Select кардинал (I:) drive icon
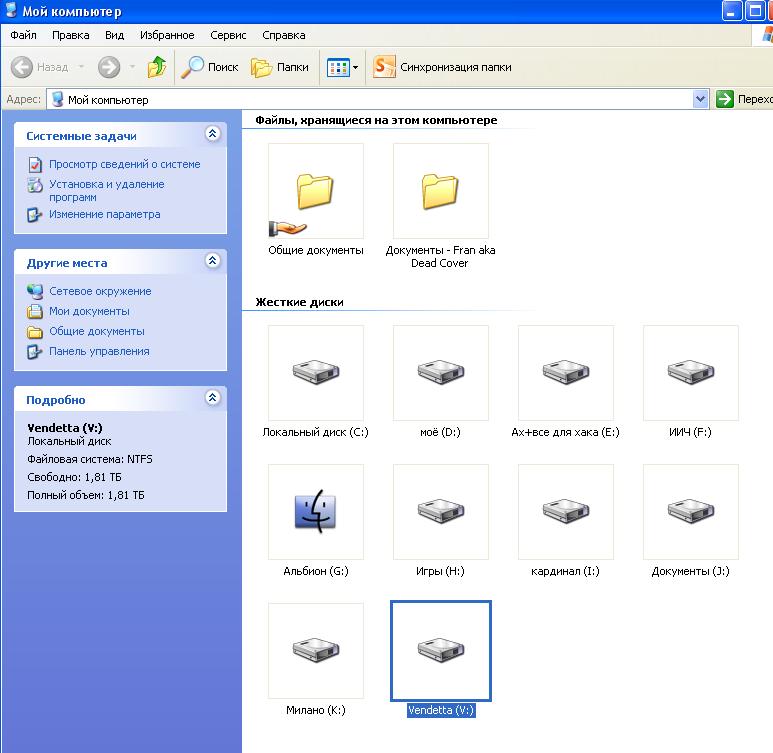The width and height of the screenshot is (773, 753). (x=566, y=512)
